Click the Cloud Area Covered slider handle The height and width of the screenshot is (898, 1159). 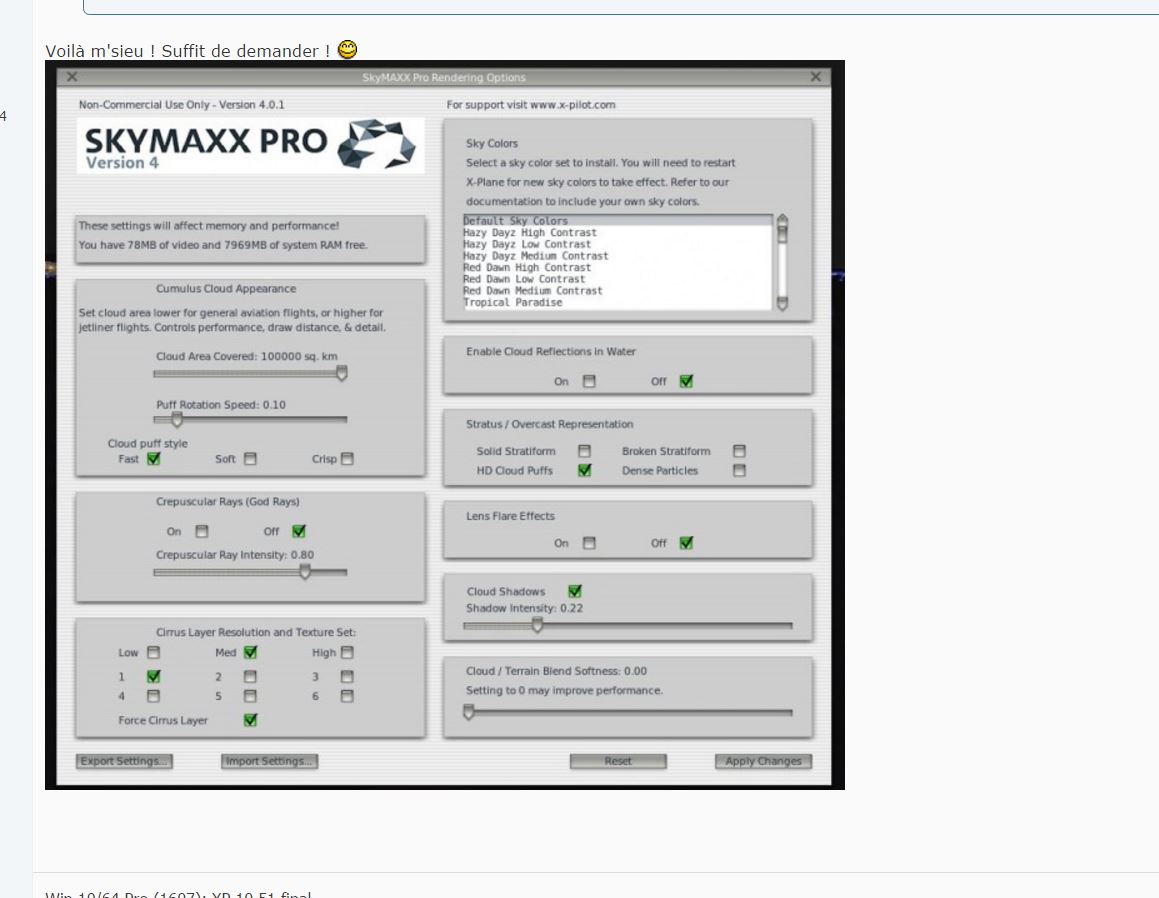(341, 373)
